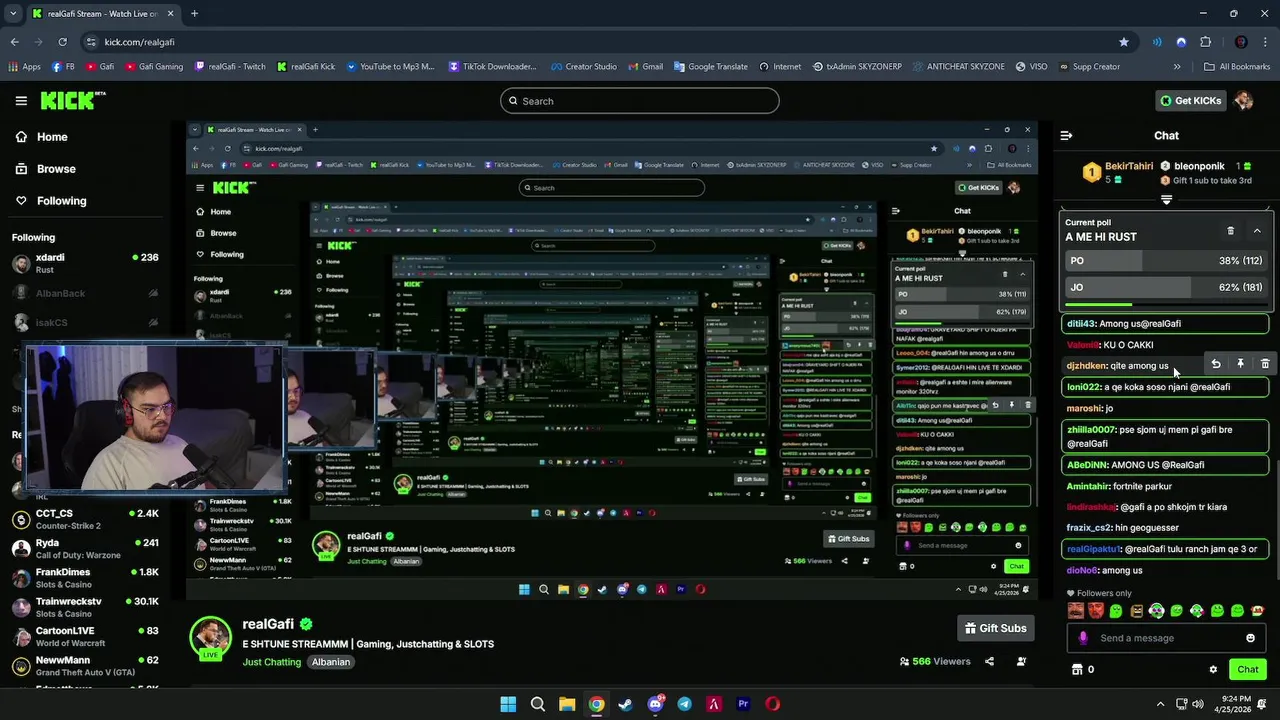Open Ryda recommended channel
Image resolution: width=1280 pixels, height=720 pixels.
(85, 548)
